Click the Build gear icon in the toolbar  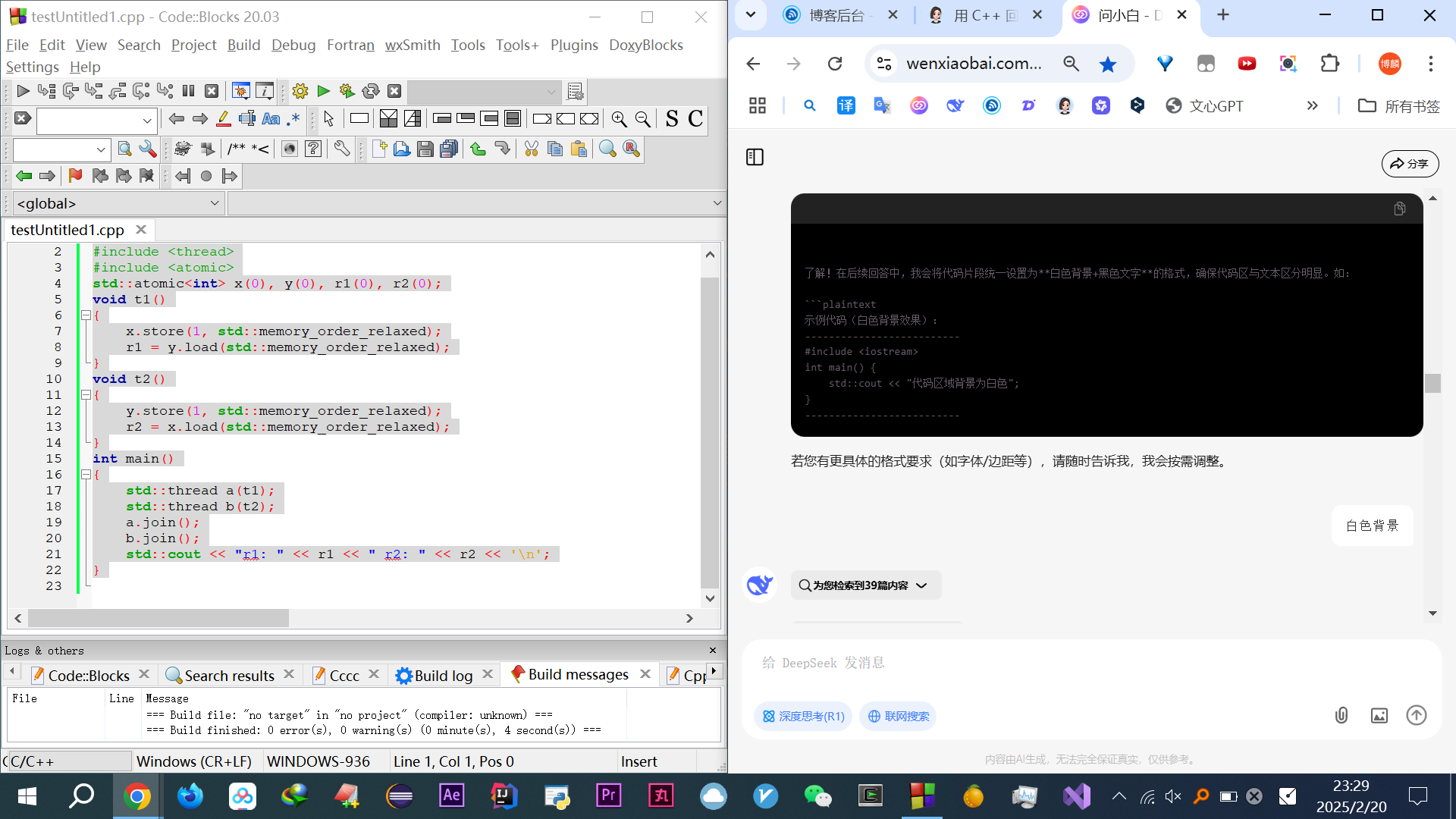(300, 91)
